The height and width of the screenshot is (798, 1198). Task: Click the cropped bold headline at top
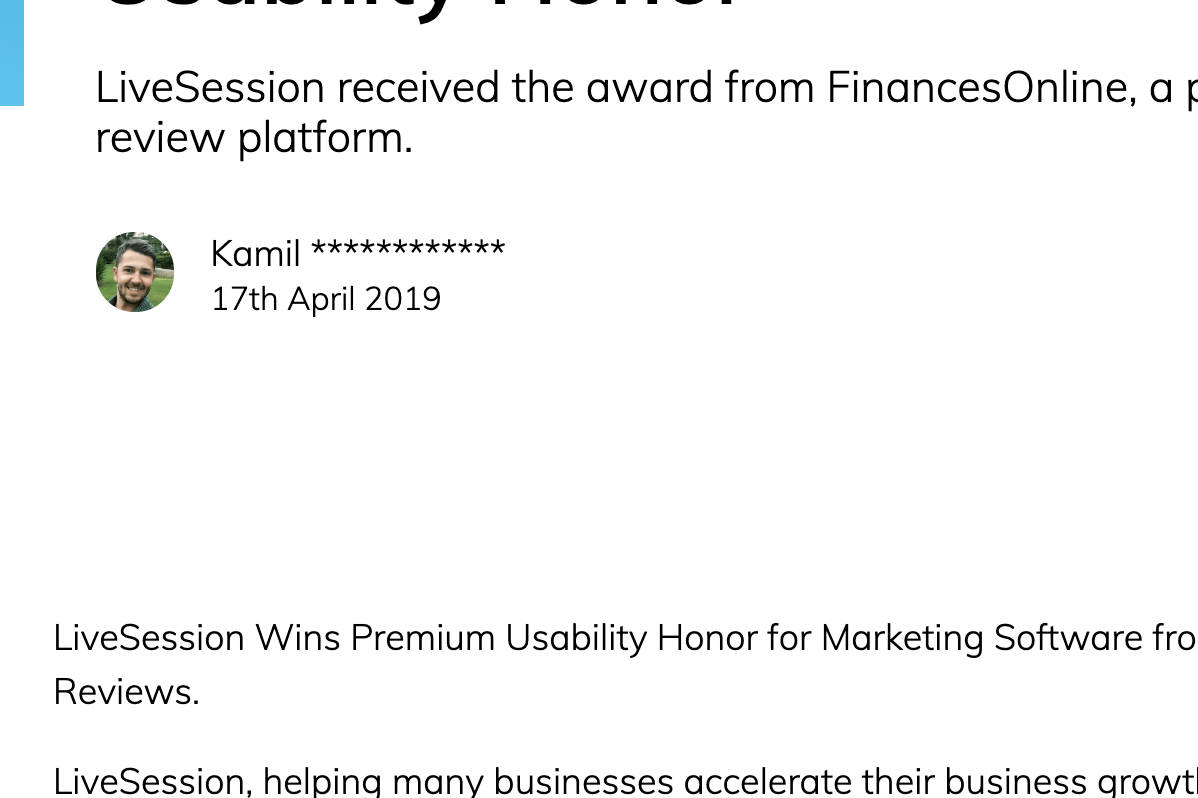(420, 8)
